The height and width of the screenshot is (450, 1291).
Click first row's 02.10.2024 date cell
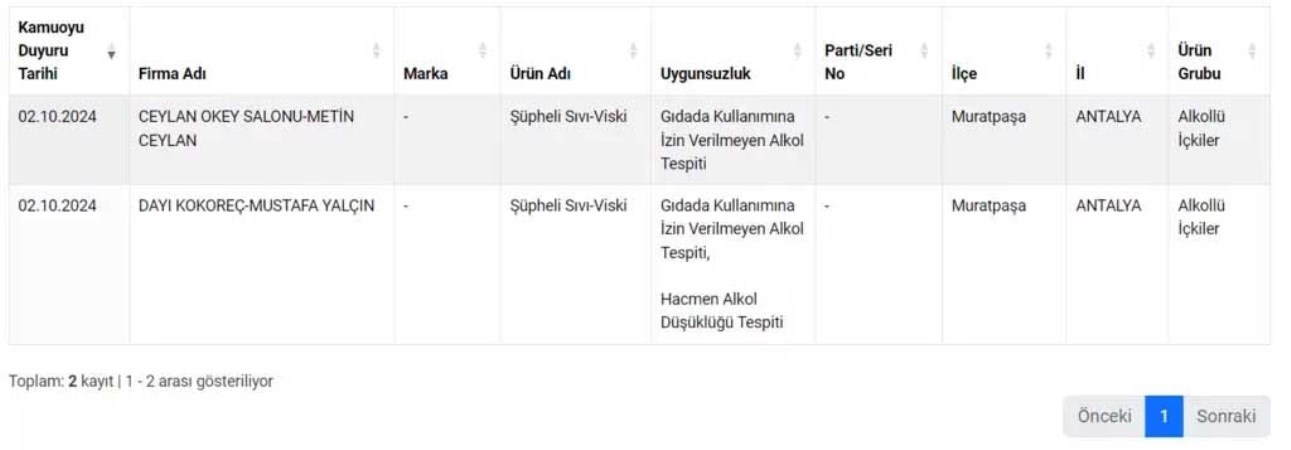57,117
